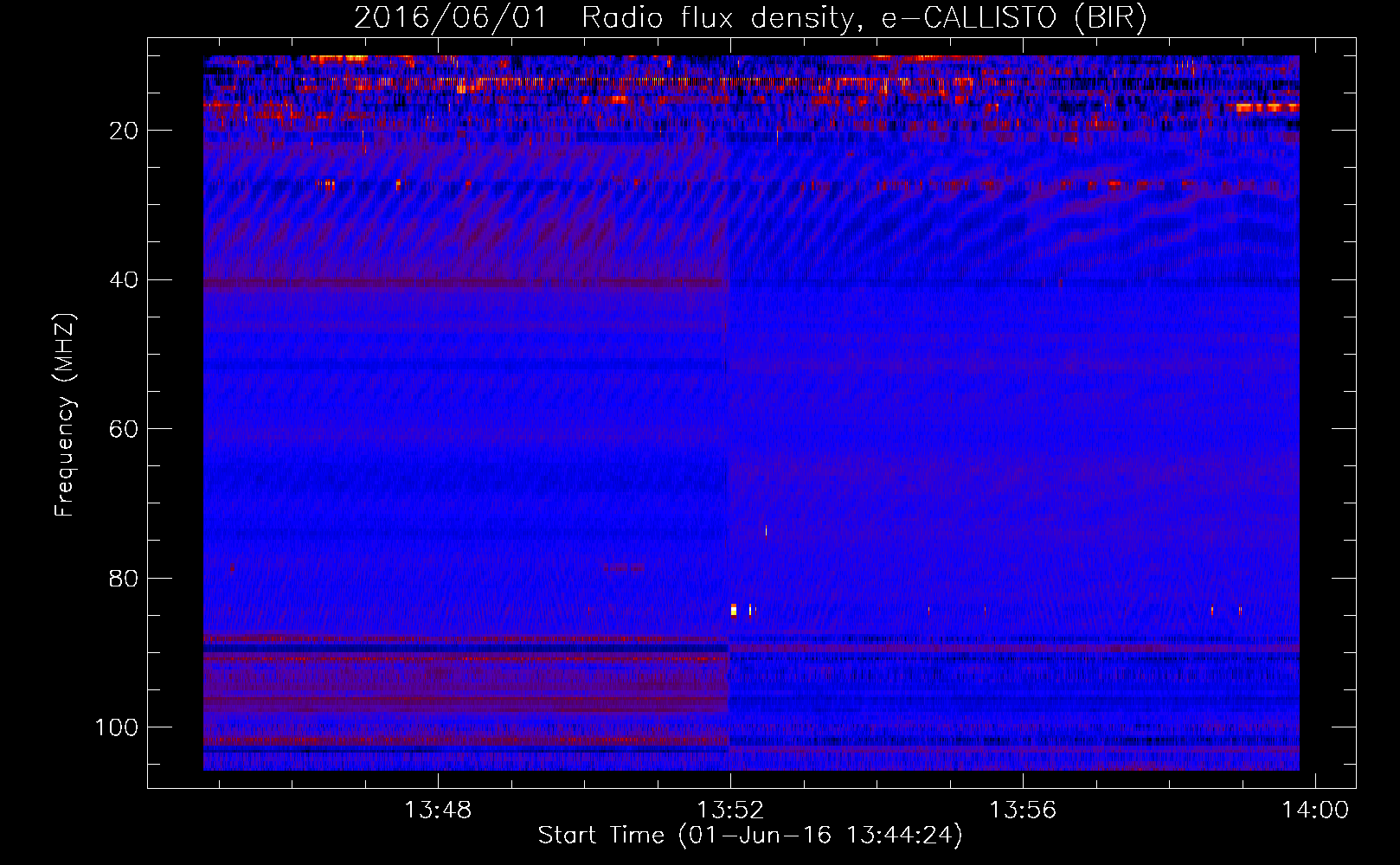Click the 13:52 time tick label
This screenshot has height=865, width=1400.
[x=730, y=811]
